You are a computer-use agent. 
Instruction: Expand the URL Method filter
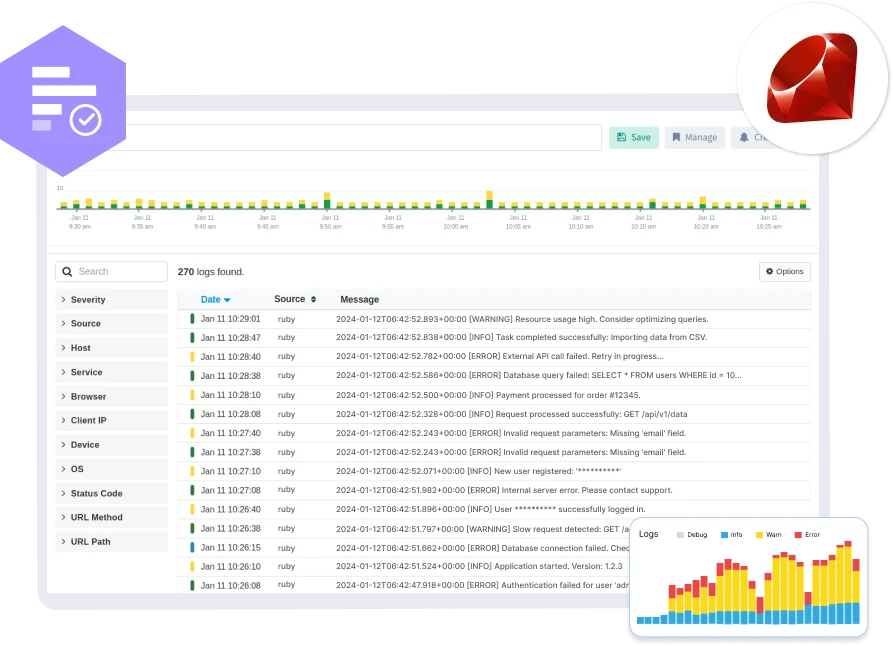(112, 517)
